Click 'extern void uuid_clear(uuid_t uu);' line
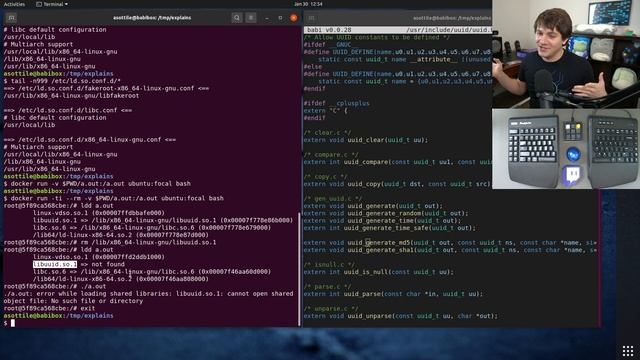 [x=366, y=140]
